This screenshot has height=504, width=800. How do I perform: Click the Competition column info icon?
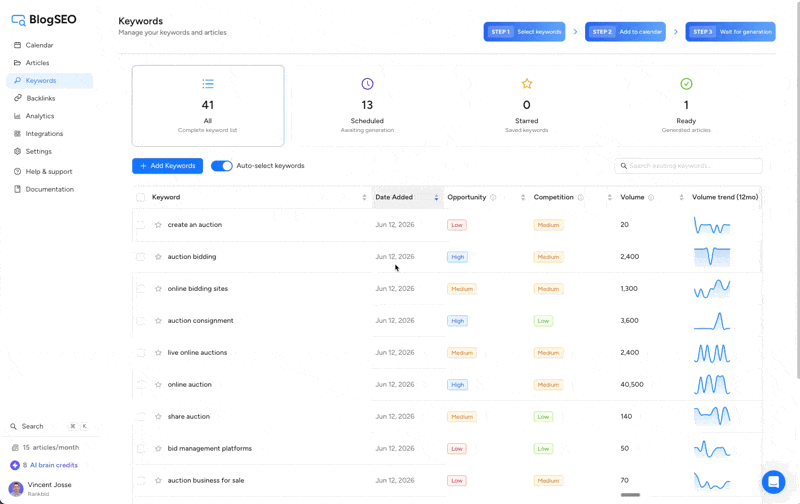[581, 197]
